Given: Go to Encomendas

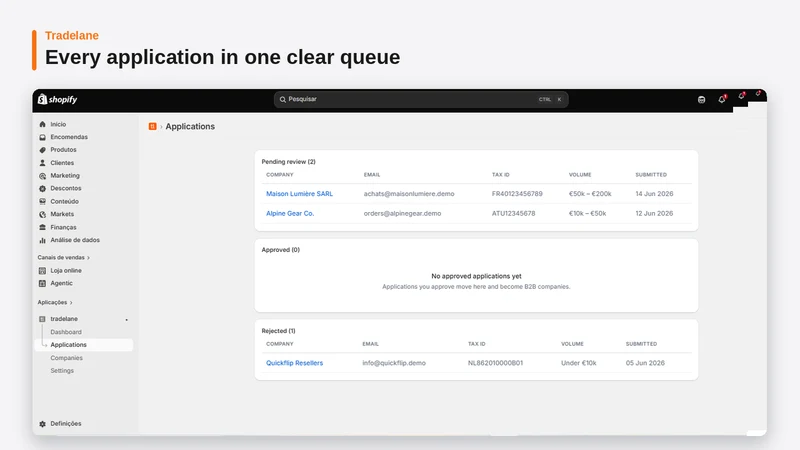Looking at the screenshot, I should coord(69,137).
